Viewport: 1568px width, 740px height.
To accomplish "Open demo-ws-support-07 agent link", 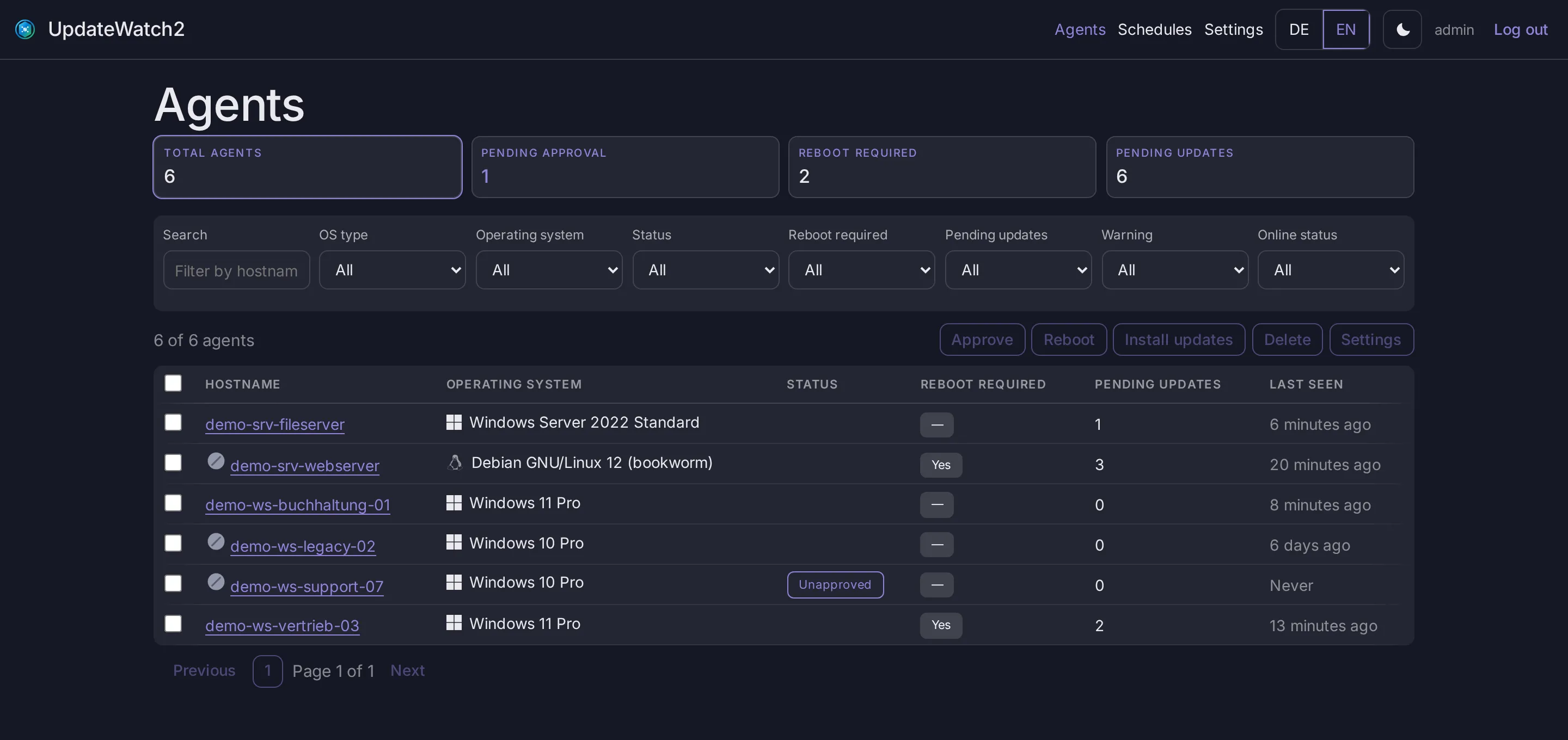I will (x=307, y=586).
